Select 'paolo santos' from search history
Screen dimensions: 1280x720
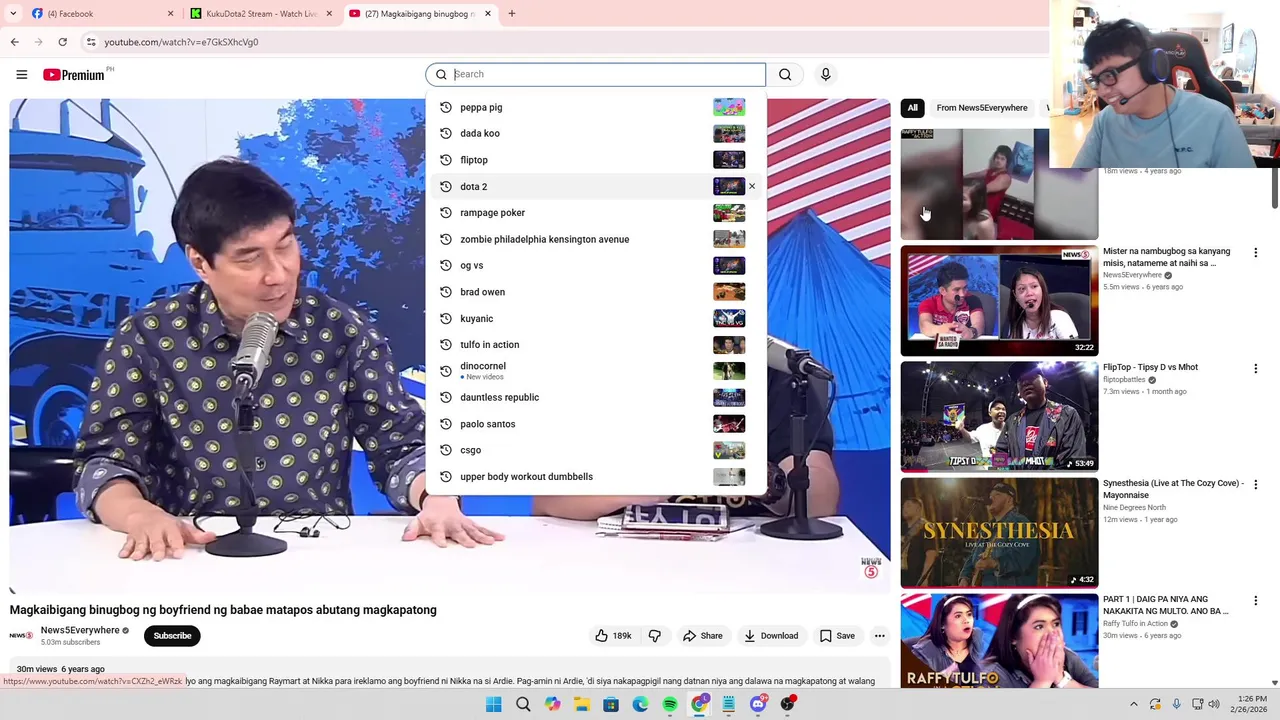[596, 424]
